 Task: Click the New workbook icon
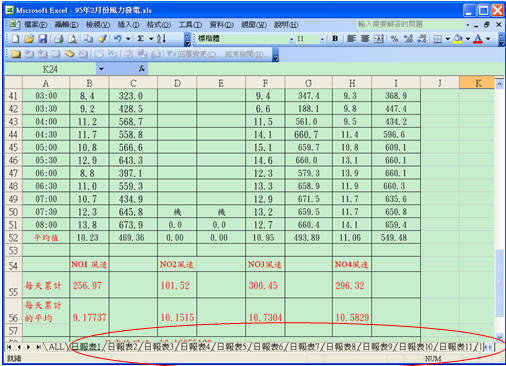[x=15, y=39]
